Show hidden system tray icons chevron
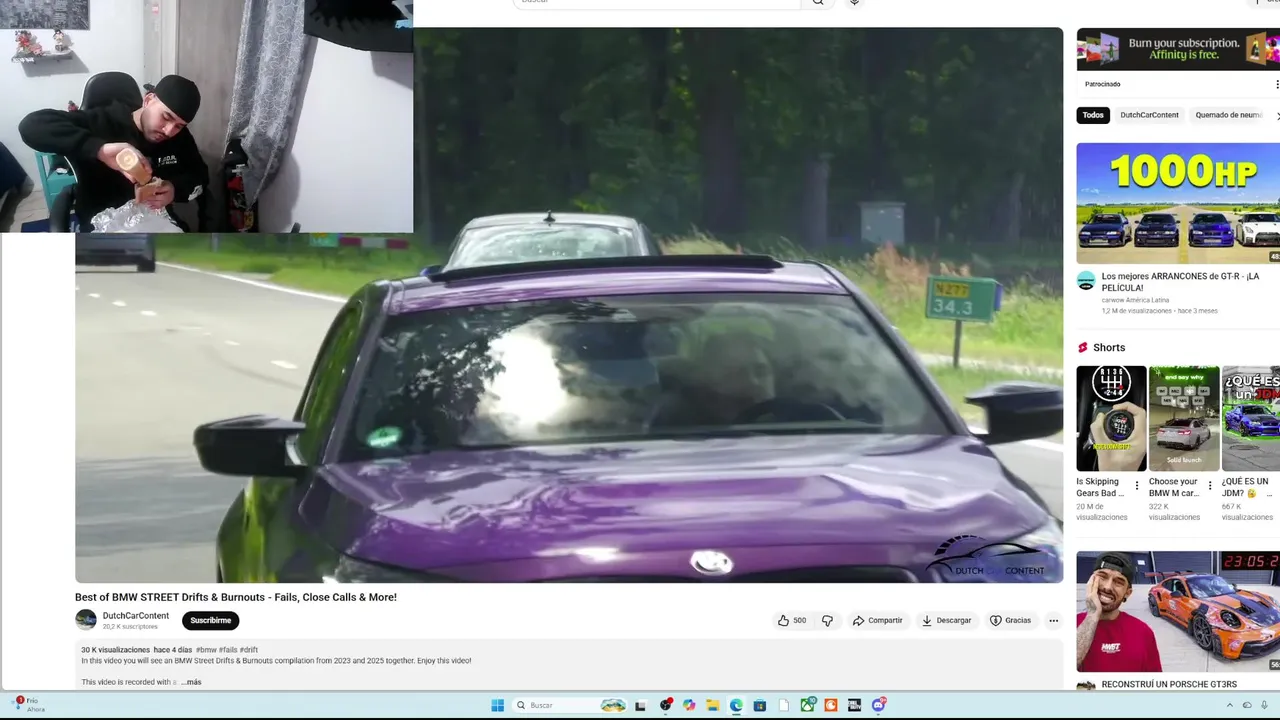 [x=1229, y=705]
